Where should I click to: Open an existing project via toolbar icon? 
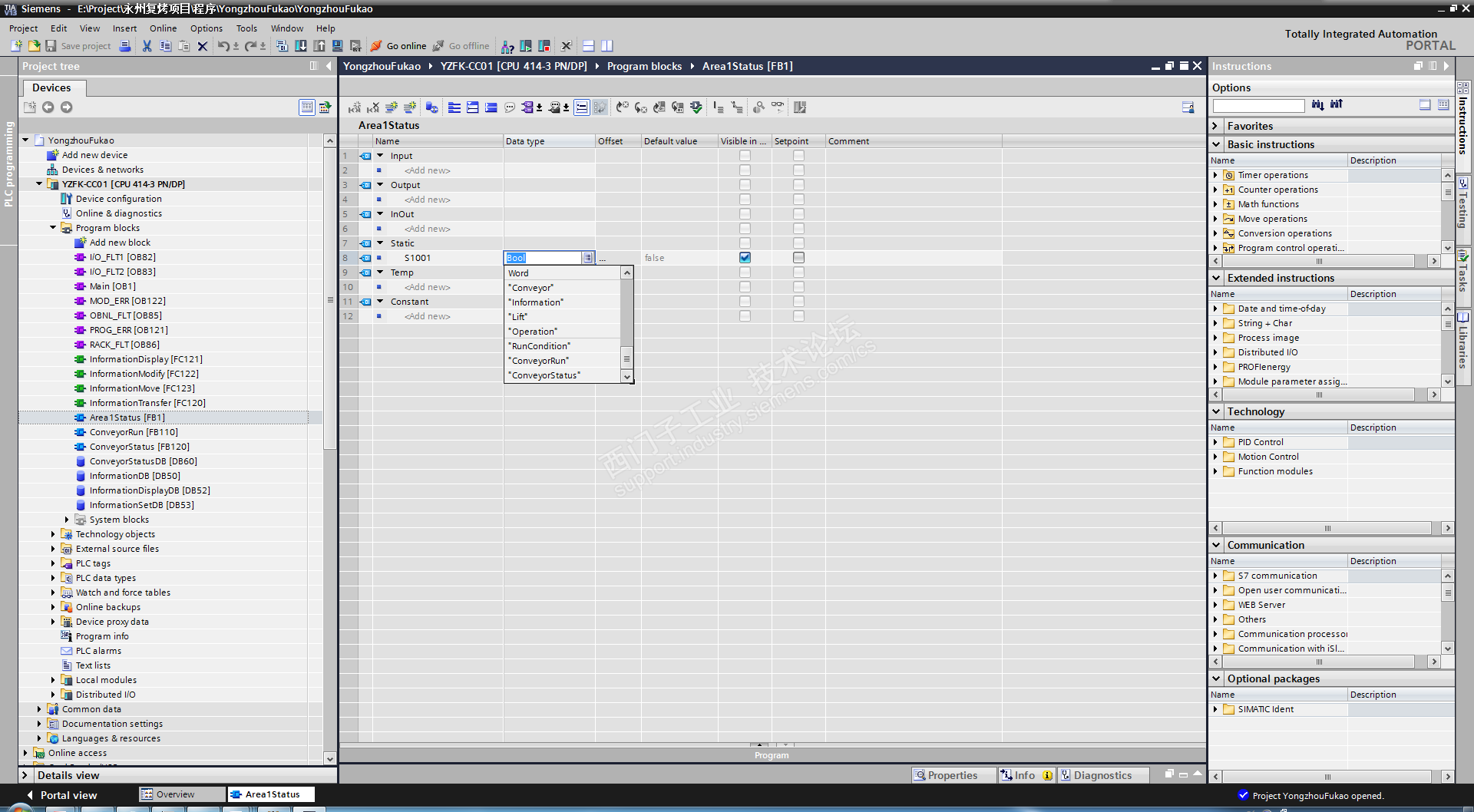pyautogui.click(x=34, y=46)
